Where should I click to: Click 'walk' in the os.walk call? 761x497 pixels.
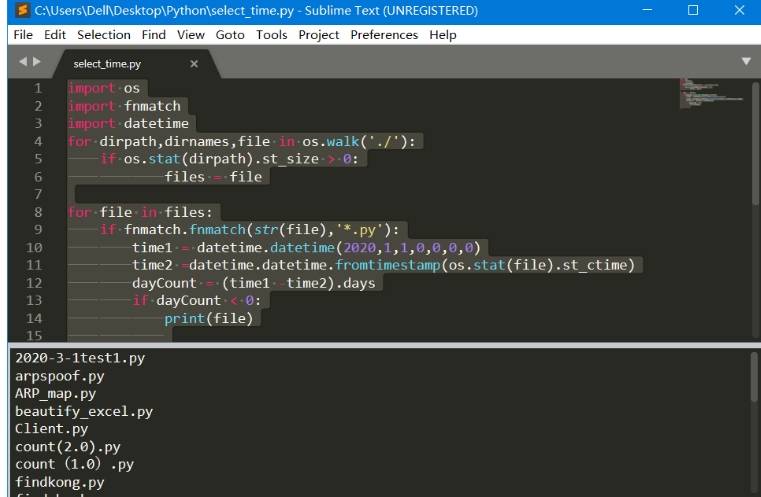pyautogui.click(x=343, y=142)
